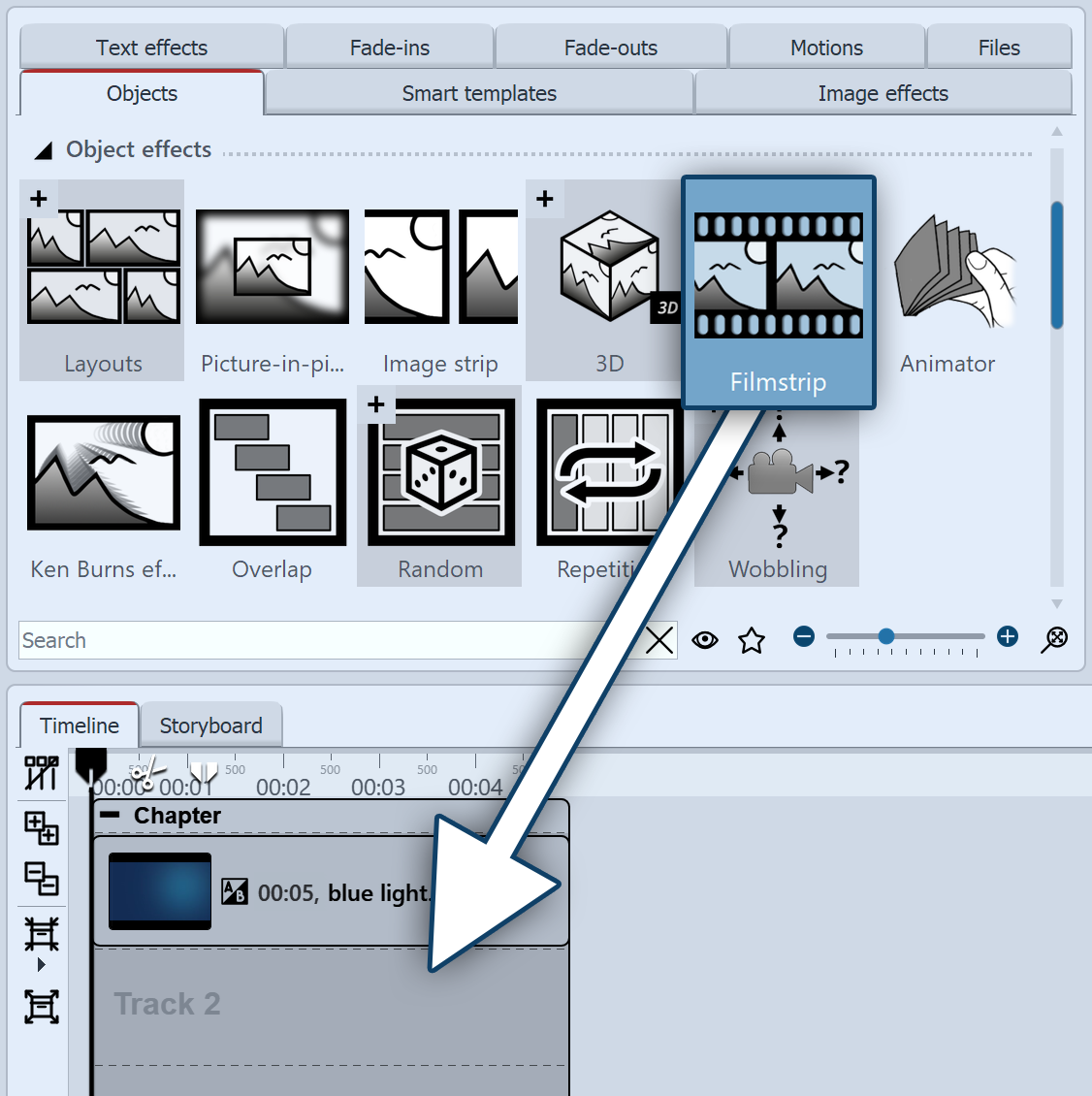Select the Ken Burns effect
1092x1096 pixels.
pyautogui.click(x=103, y=472)
